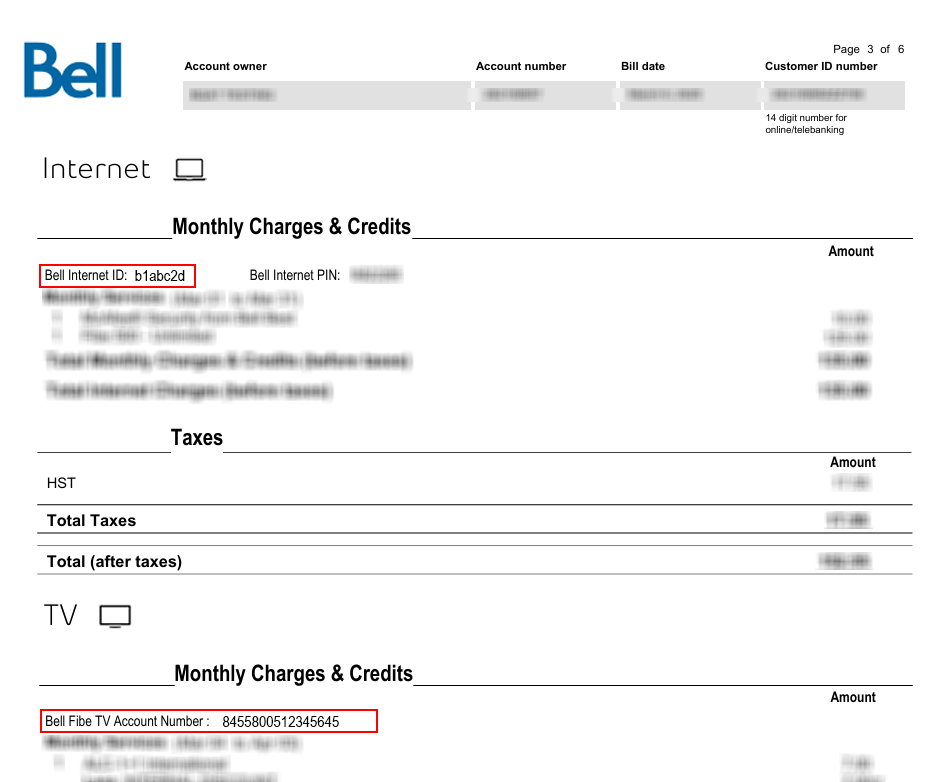Click the television icon beside TV
This screenshot has width=951, height=782.
[115, 616]
